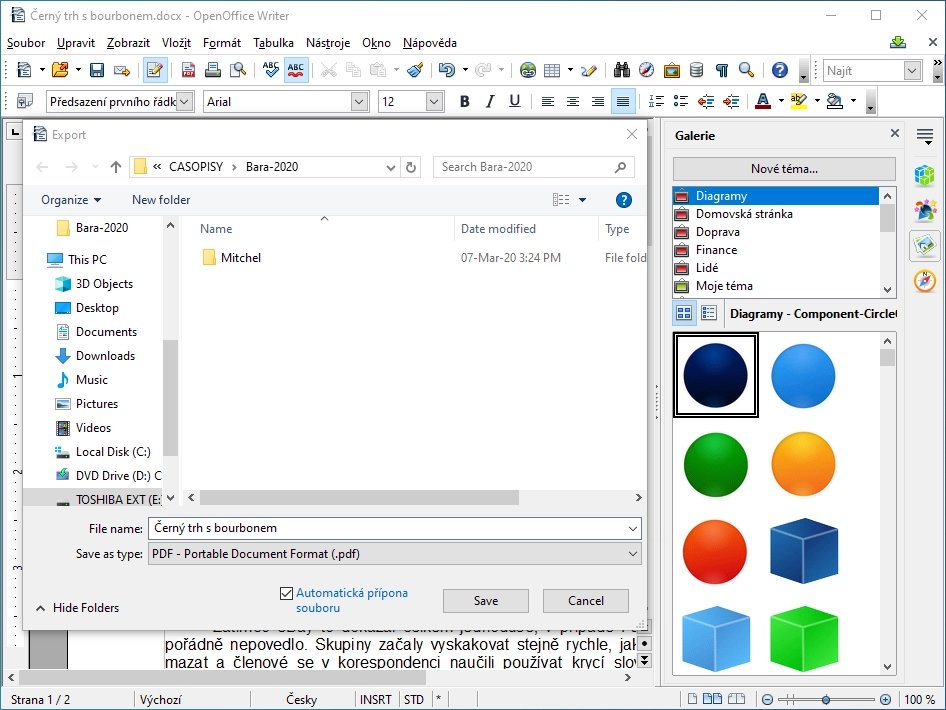946x710 pixels.
Task: Open the Print File Directly icon
Action: click(214, 70)
